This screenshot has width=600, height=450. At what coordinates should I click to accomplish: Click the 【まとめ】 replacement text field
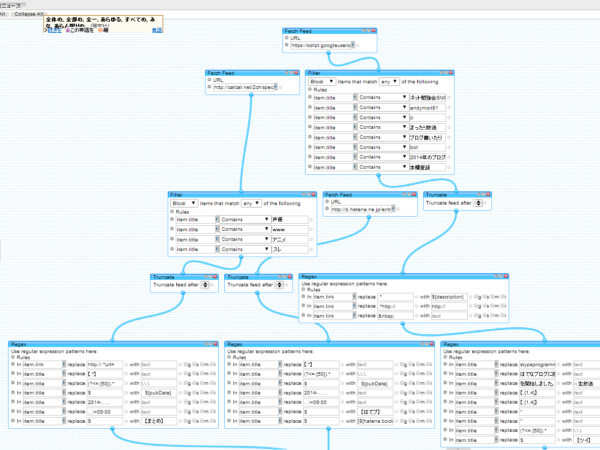point(159,421)
